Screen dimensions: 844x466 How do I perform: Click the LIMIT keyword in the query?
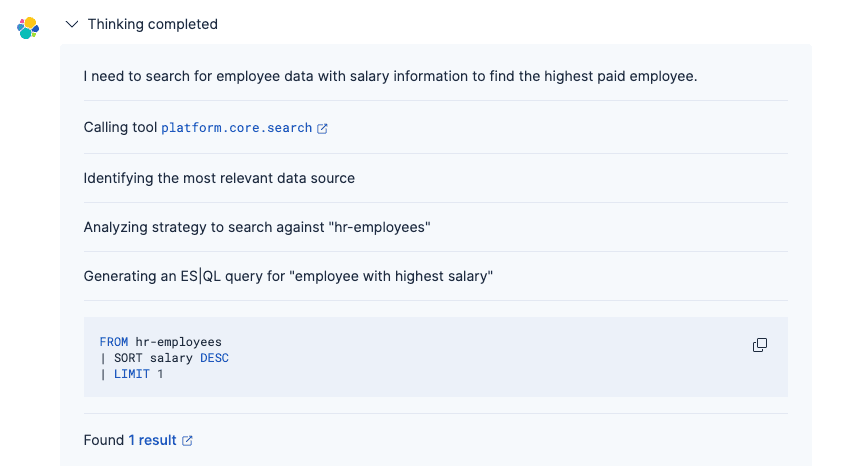(x=132, y=374)
